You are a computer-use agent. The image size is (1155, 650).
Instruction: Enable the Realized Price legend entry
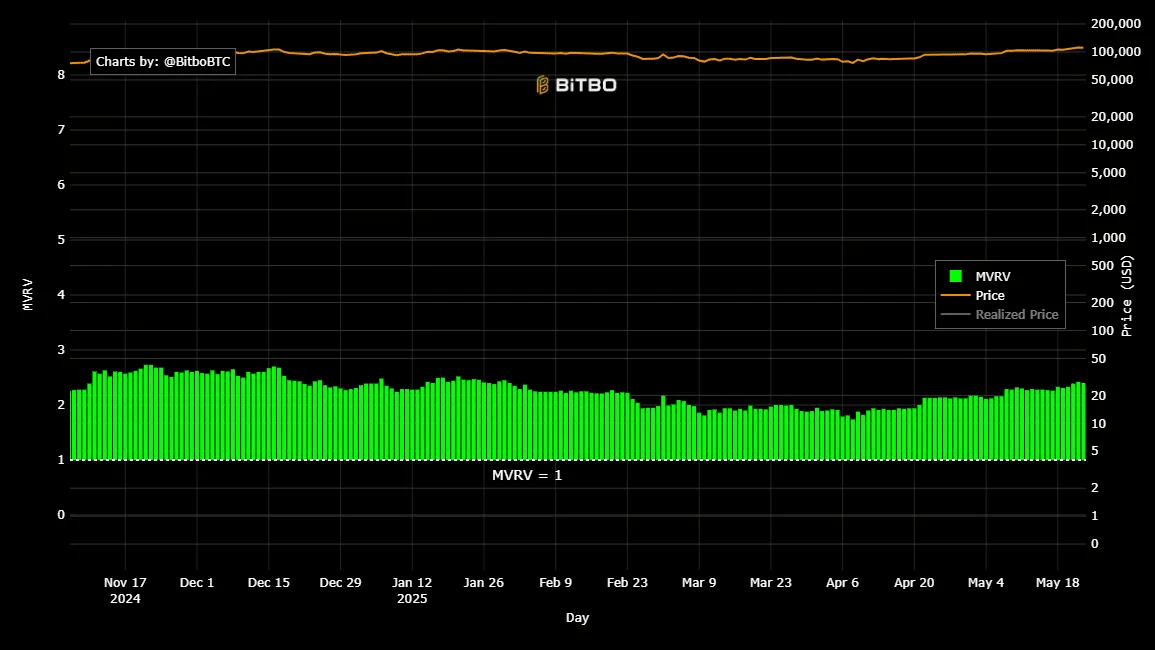[x=1017, y=315]
